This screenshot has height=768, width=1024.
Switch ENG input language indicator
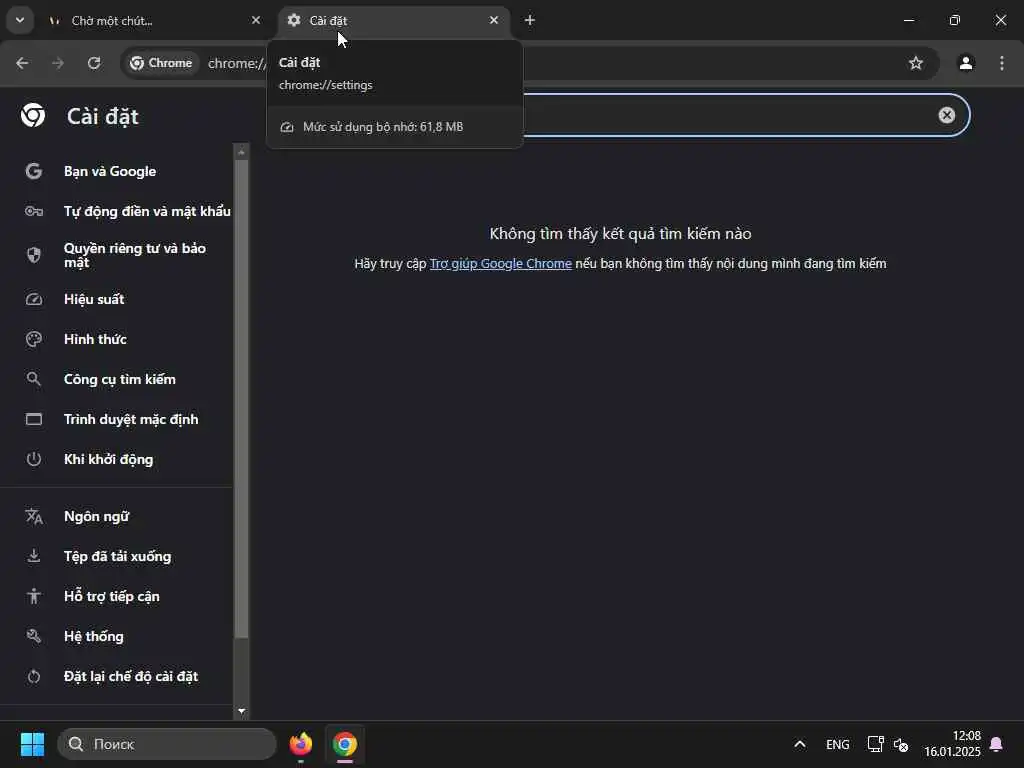837,744
